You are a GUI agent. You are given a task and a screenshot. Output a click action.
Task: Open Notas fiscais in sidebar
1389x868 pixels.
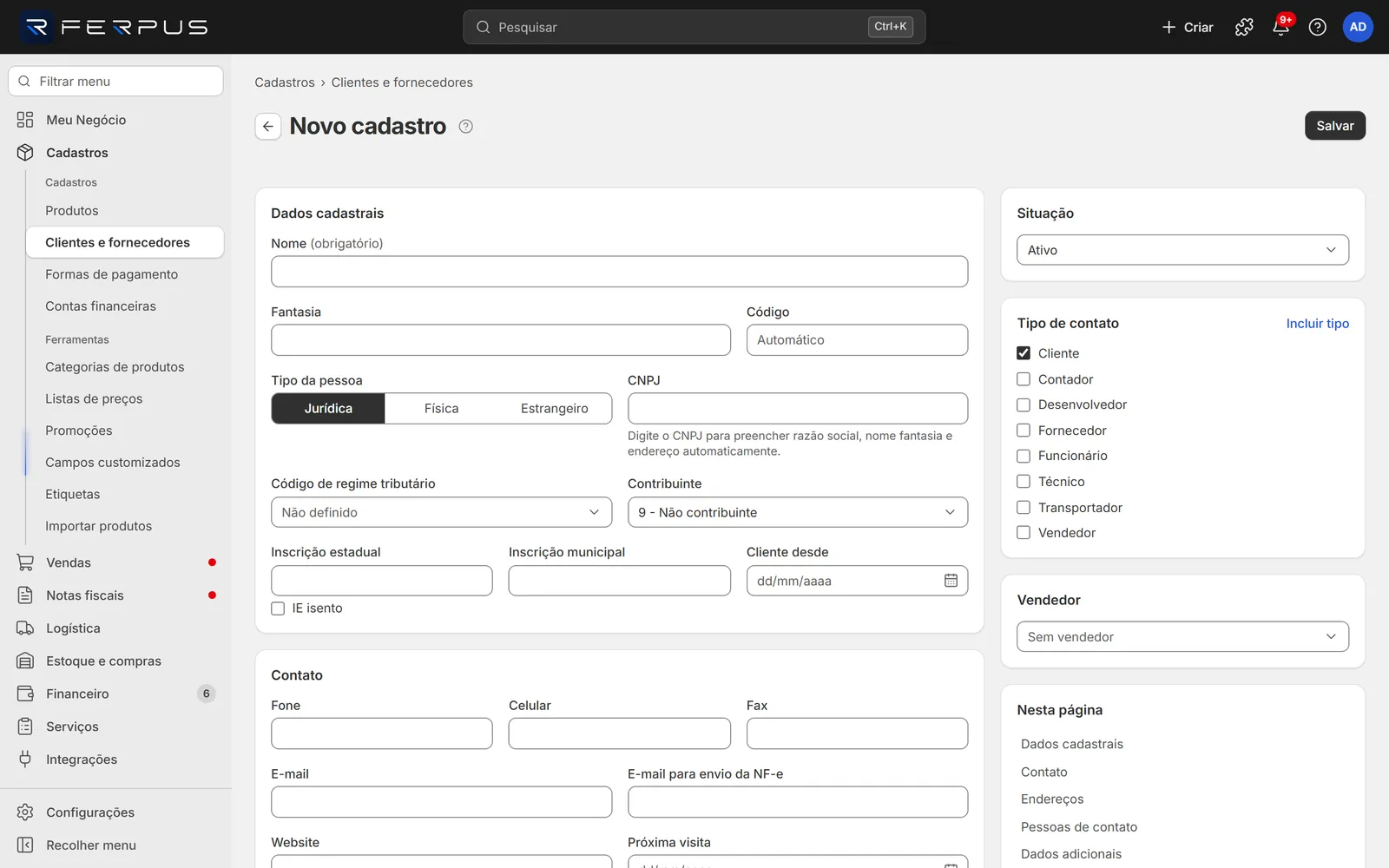click(116, 595)
